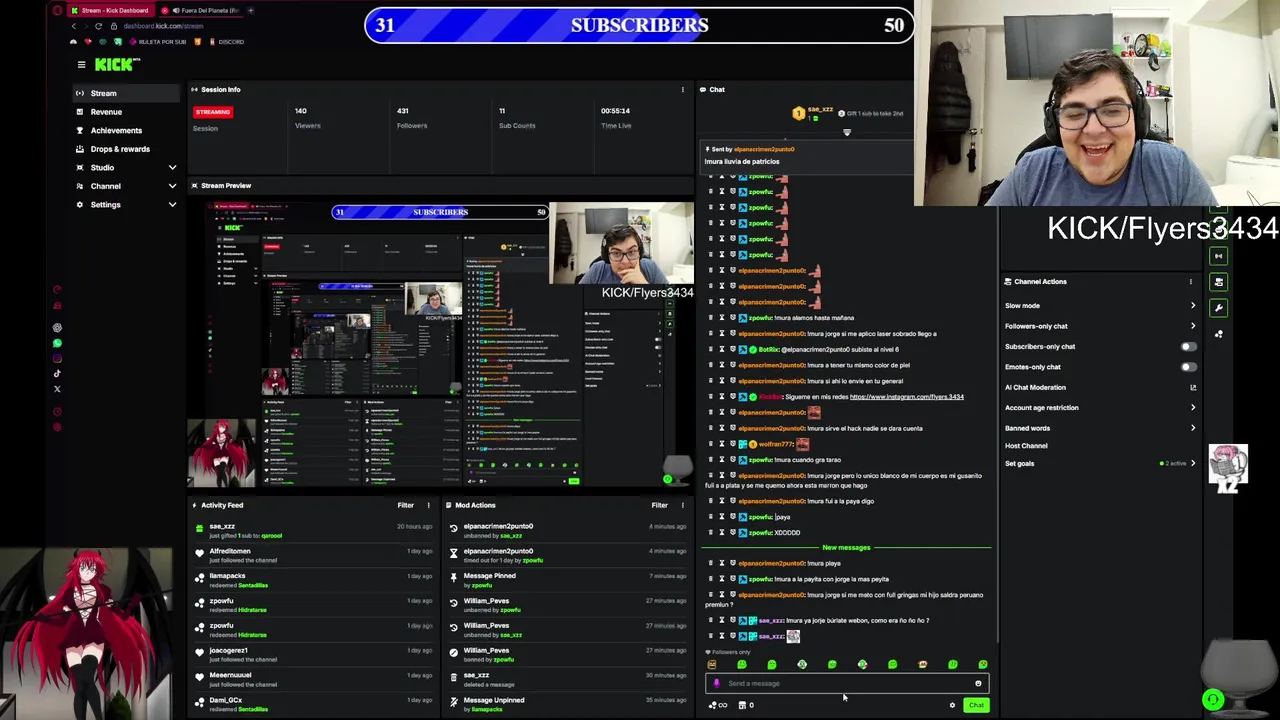Click the WhatsApp icon on left edge
The image size is (1280, 720).
point(57,343)
